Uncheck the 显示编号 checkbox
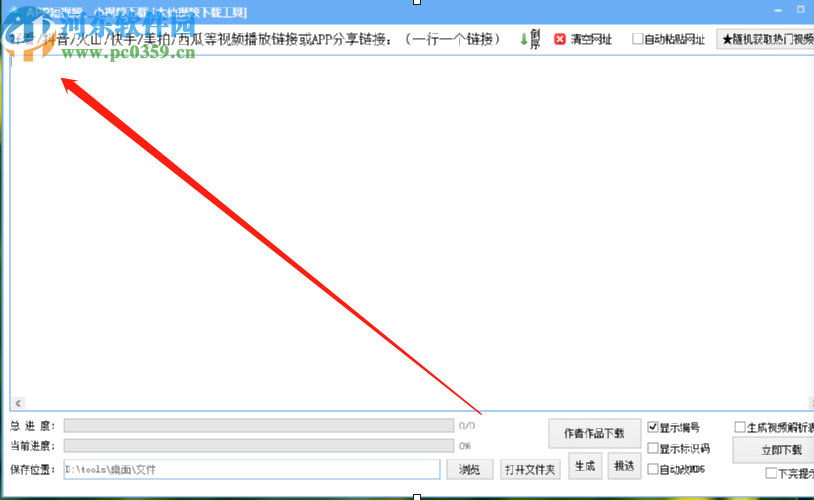The height and width of the screenshot is (500, 814). click(x=653, y=427)
